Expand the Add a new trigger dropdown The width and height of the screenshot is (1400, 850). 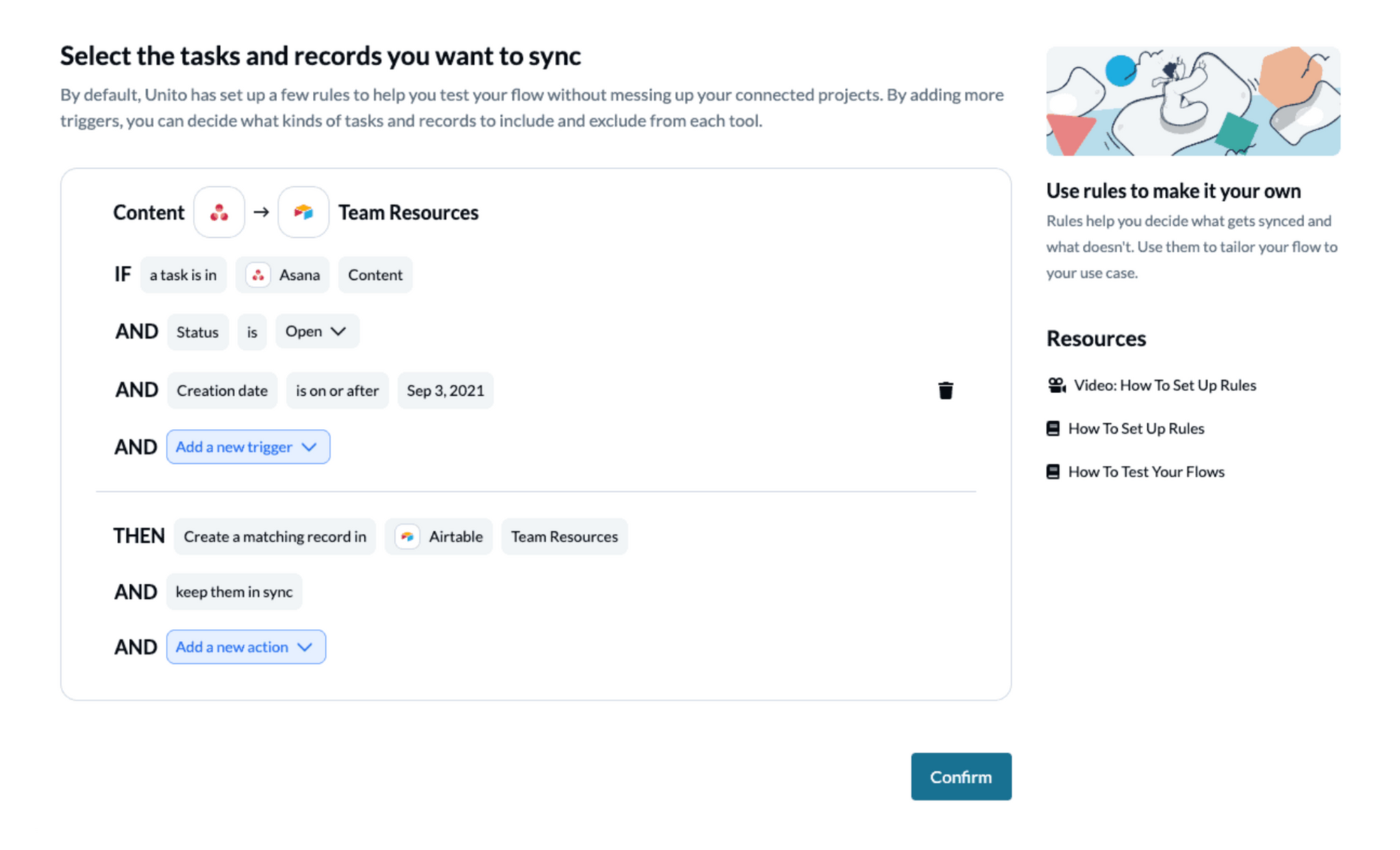(x=248, y=447)
